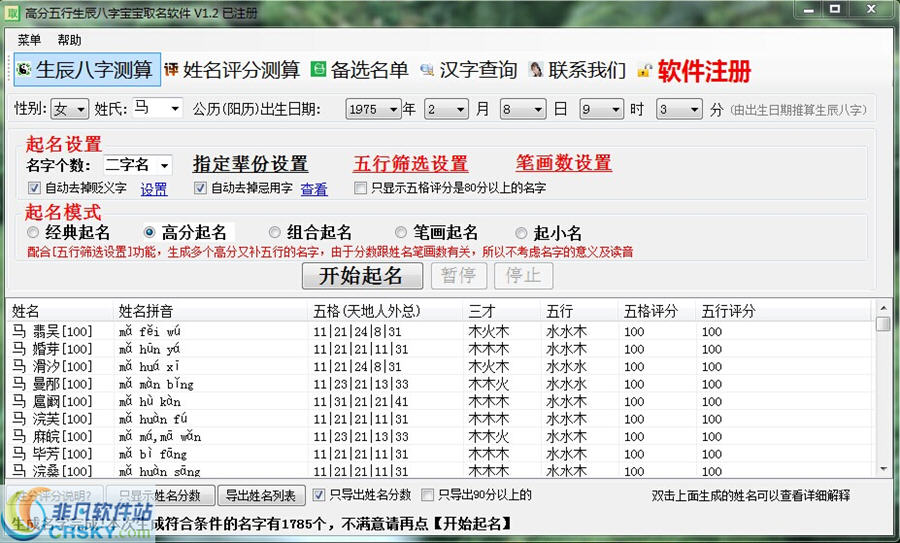Click the magnifier icon of 汉字查询
The image size is (900, 543).
427,69
